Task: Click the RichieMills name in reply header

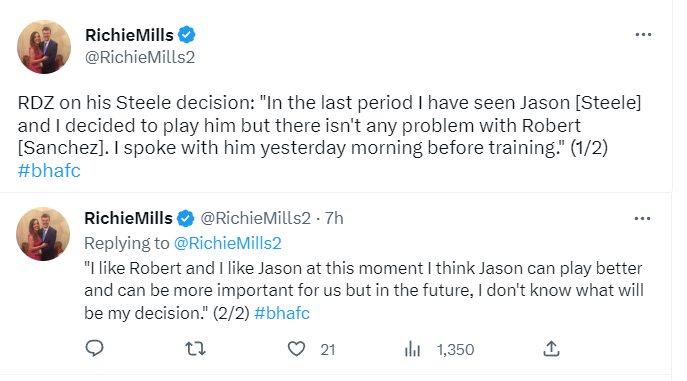Action: 128,218
